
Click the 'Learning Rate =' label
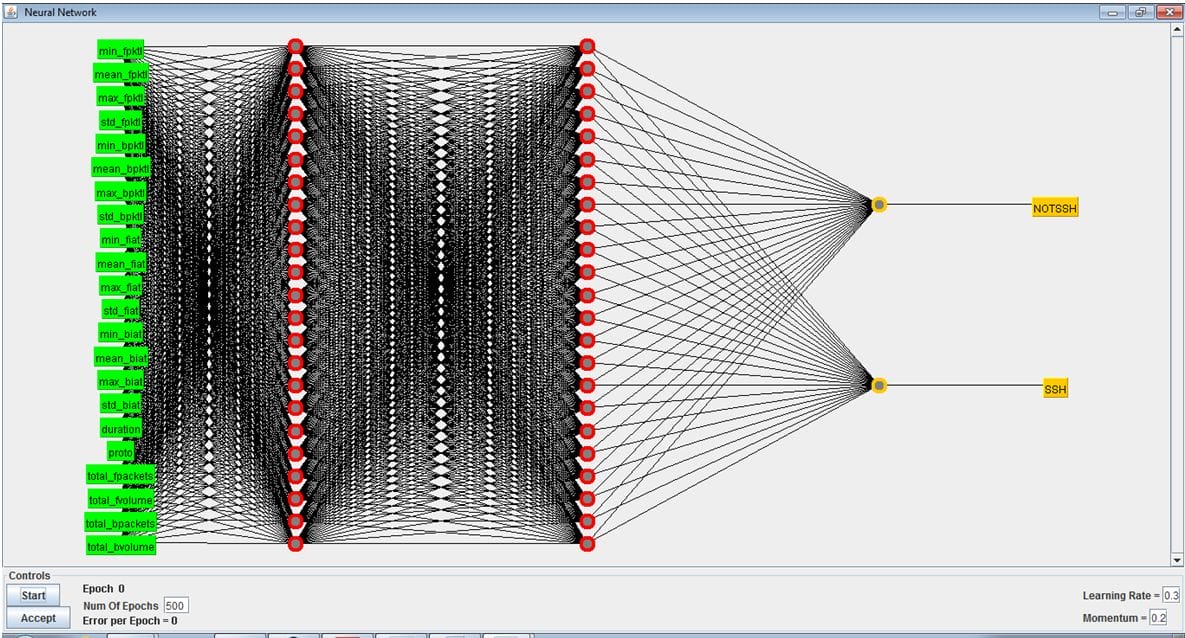coord(1121,596)
